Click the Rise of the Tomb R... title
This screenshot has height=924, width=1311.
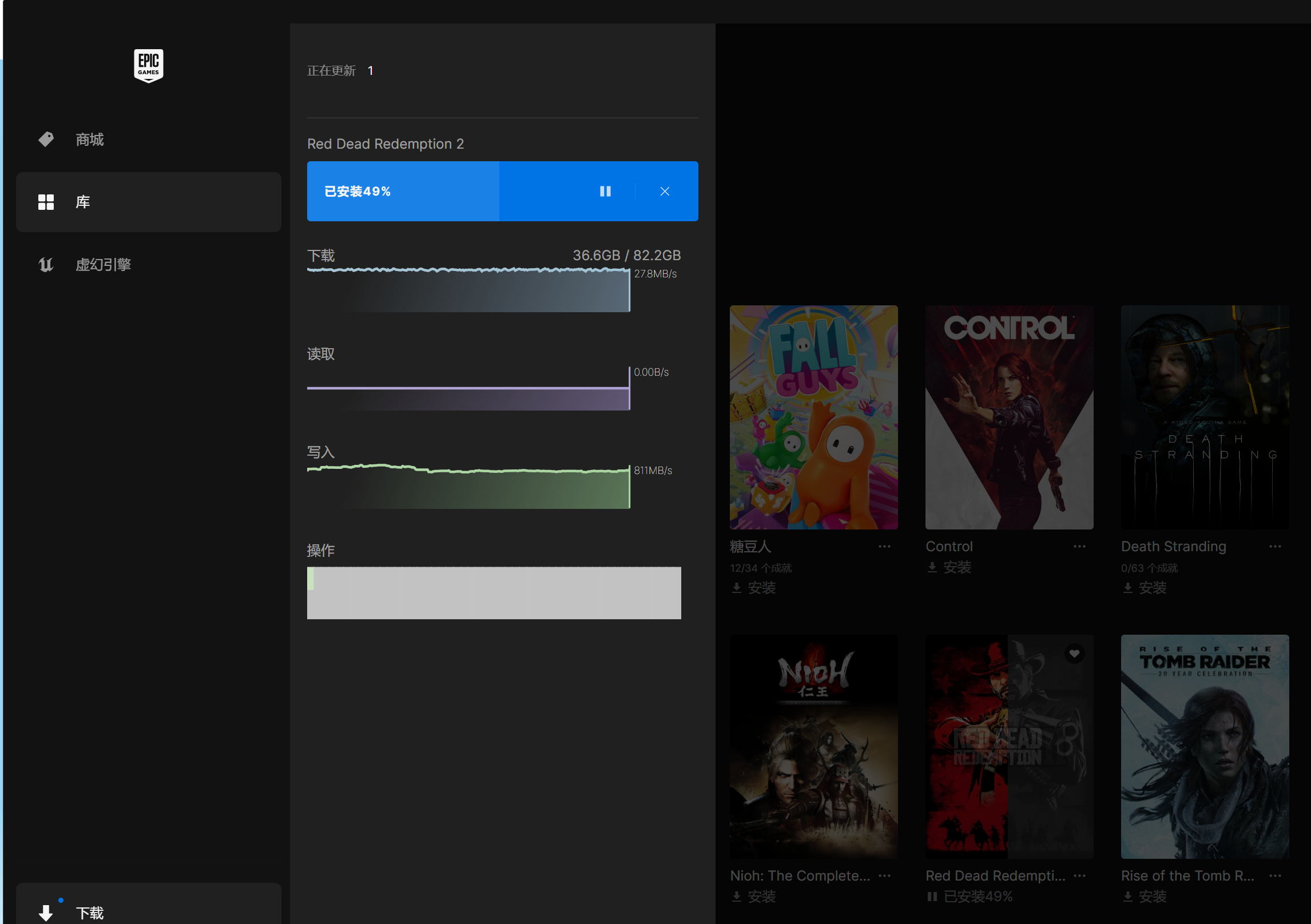pyautogui.click(x=1187, y=876)
